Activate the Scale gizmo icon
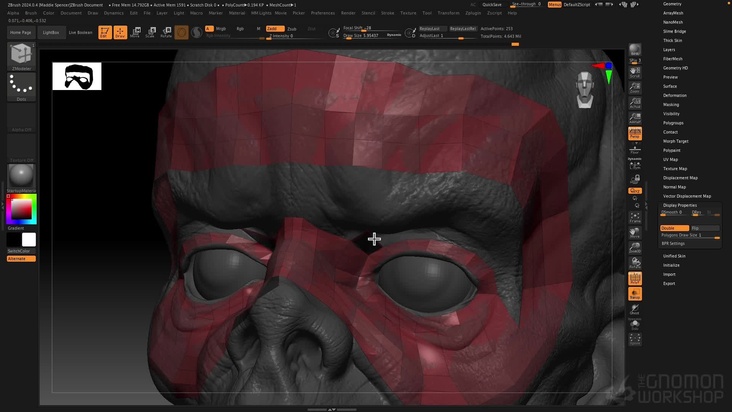 tap(151, 32)
